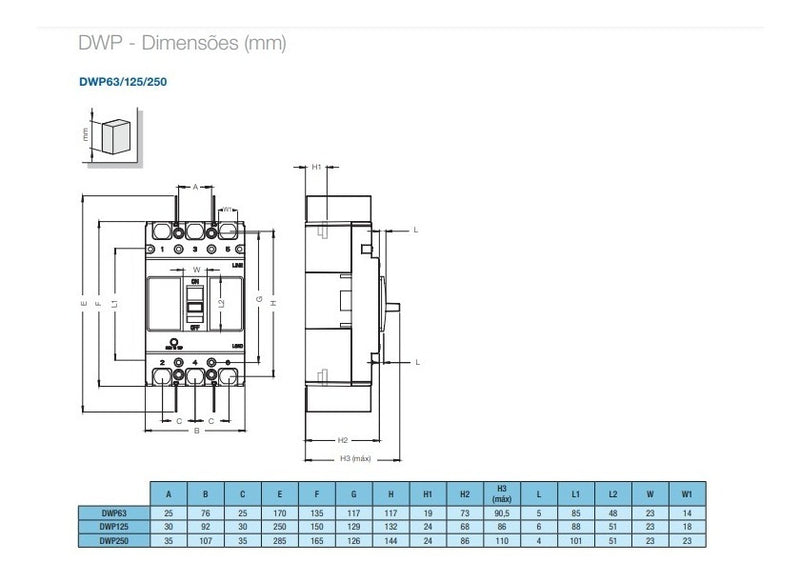The height and width of the screenshot is (583, 800).
Task: Click terminal 5 on the top terminal row
Action: click(x=229, y=247)
